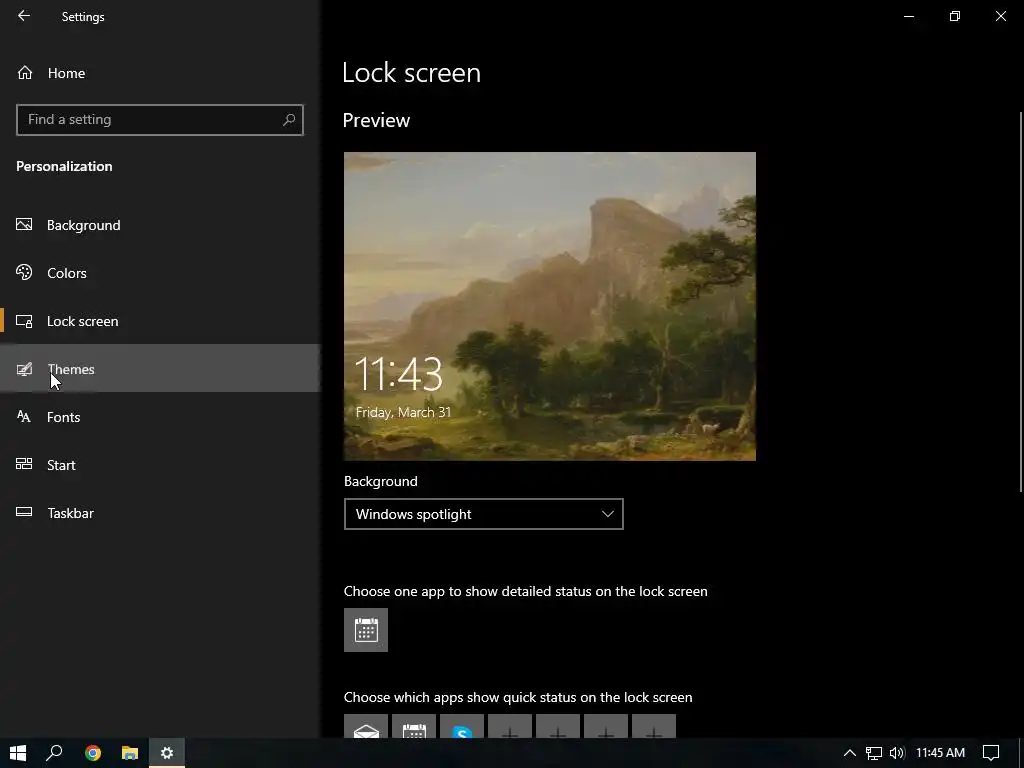Open the Action Center notifications icon
Screen dimensions: 1024x768
(991, 753)
